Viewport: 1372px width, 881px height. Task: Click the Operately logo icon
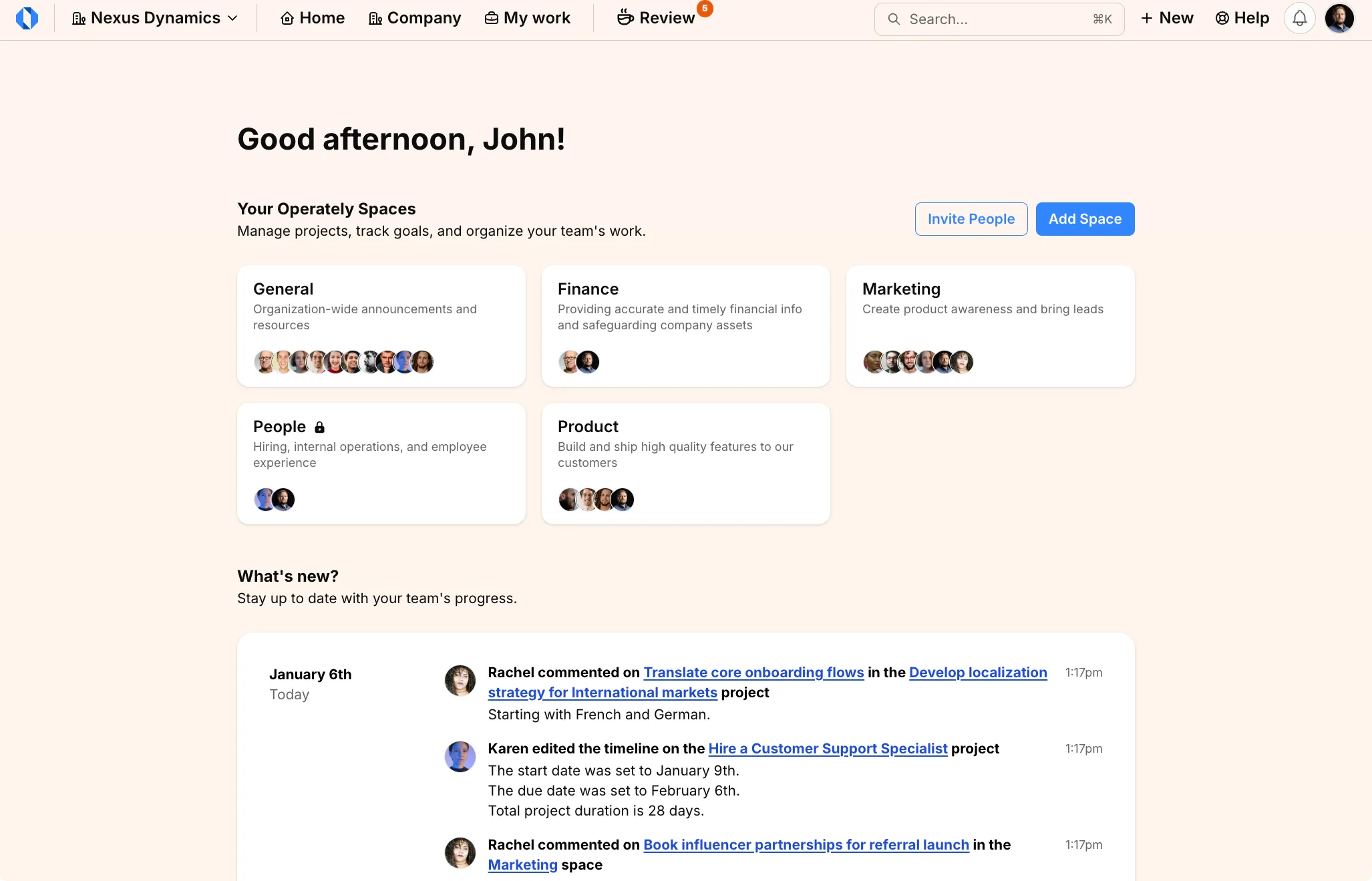(x=27, y=18)
